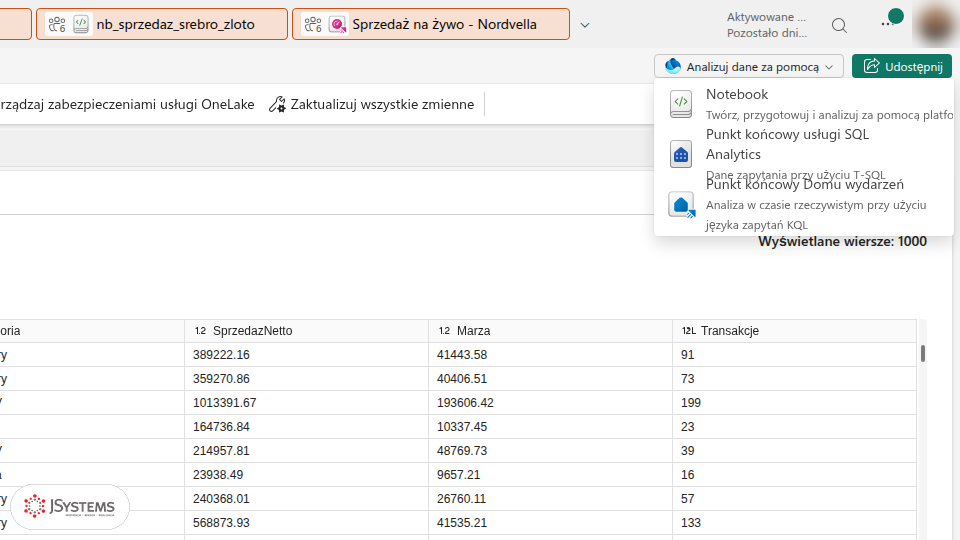Click the Wyświetlane wiersze: 1000 label
Image resolution: width=960 pixels, height=540 pixels.
click(x=842, y=241)
